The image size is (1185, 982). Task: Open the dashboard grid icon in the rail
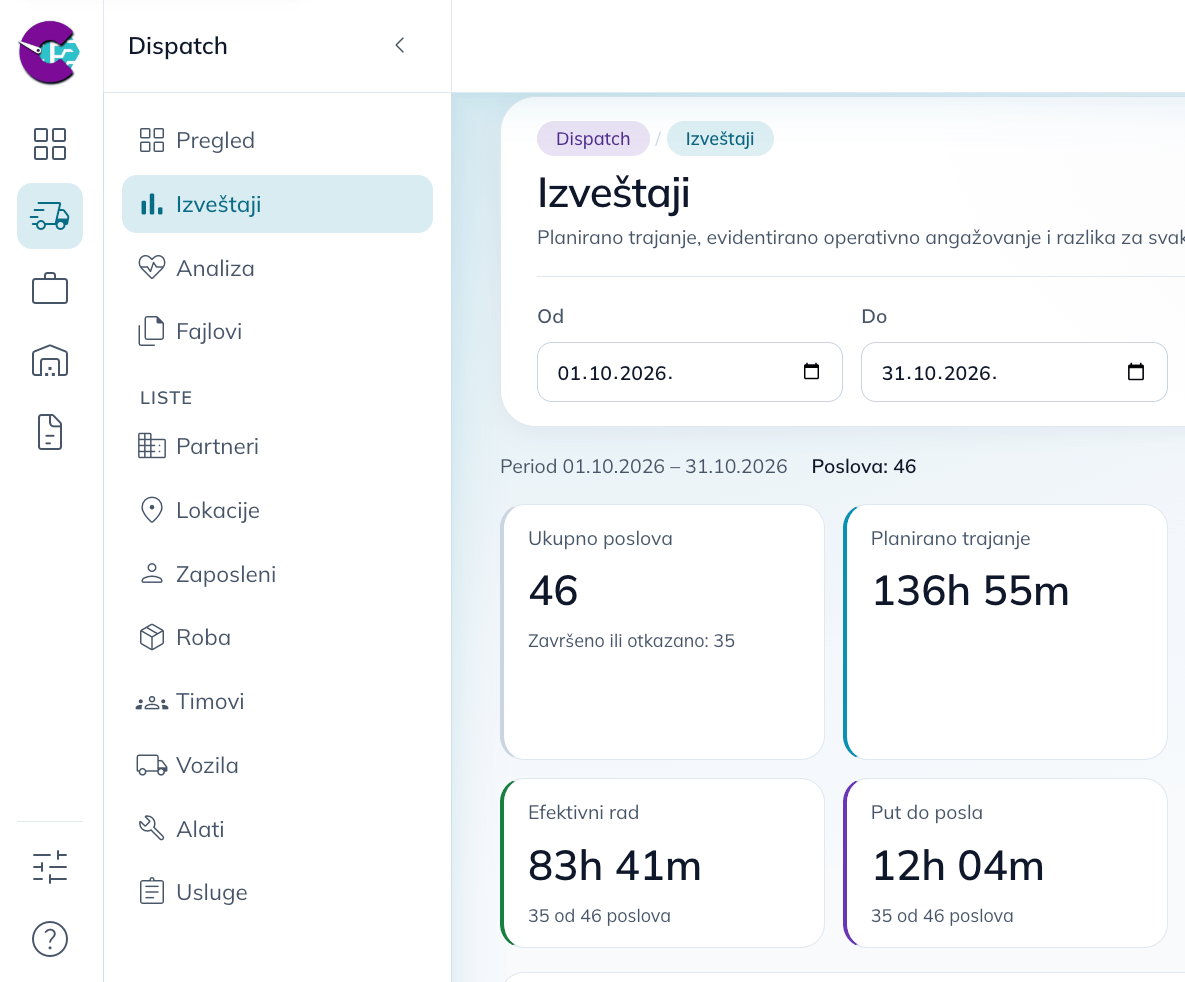50,144
